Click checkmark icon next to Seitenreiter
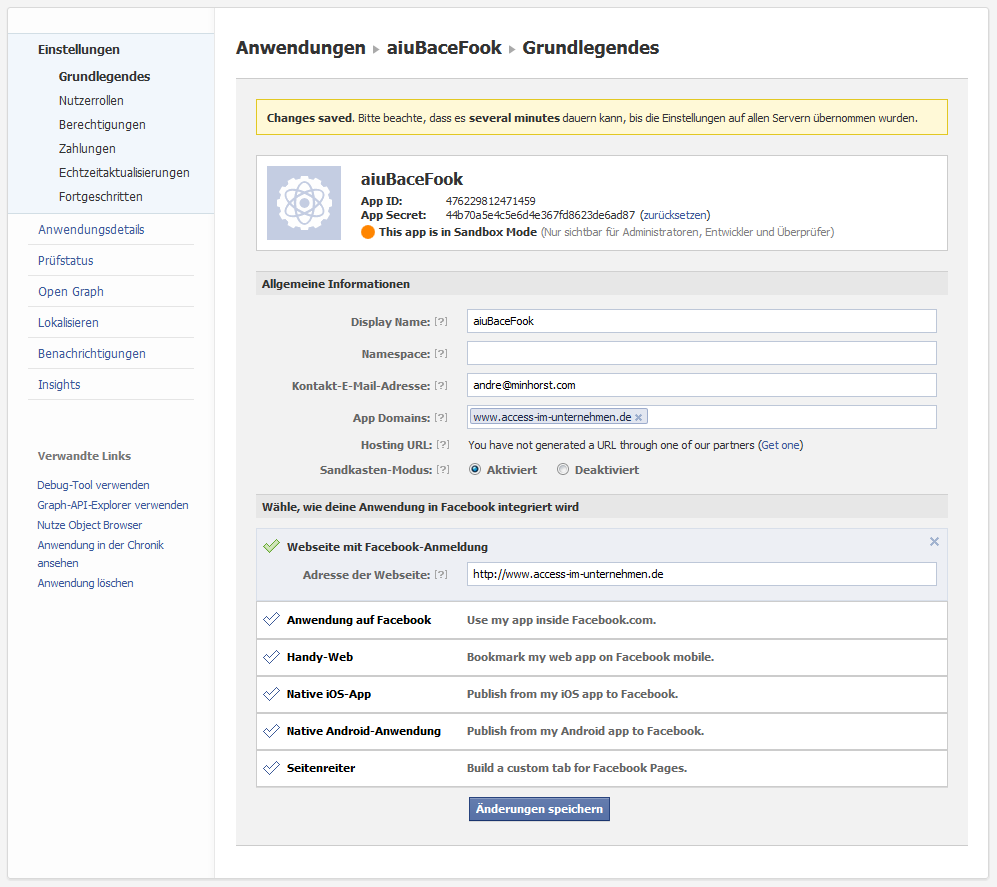This screenshot has height=887, width=997. point(272,767)
